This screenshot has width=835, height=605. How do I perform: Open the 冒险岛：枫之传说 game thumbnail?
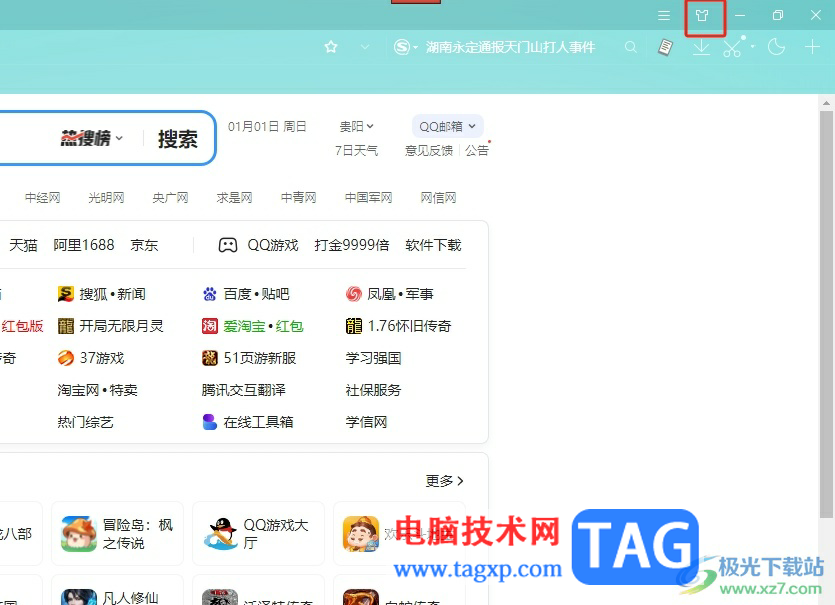[79, 534]
